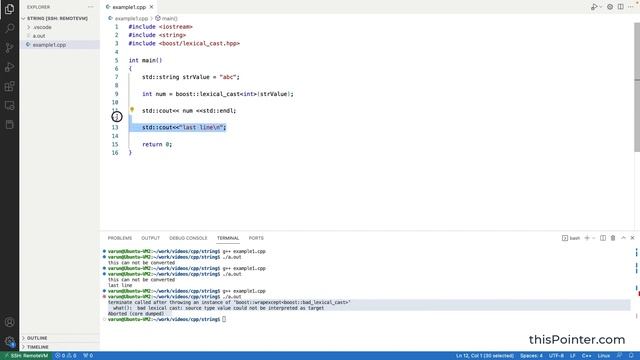Open notifications bell in status bar

pos(631,356)
